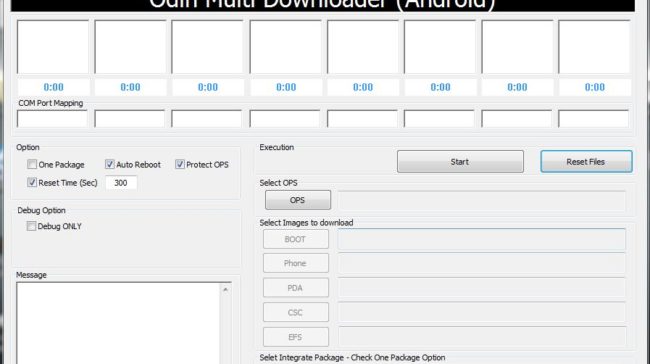This screenshot has height=364, width=650.
Task: Open the OPS file selector button
Action: 298,200
